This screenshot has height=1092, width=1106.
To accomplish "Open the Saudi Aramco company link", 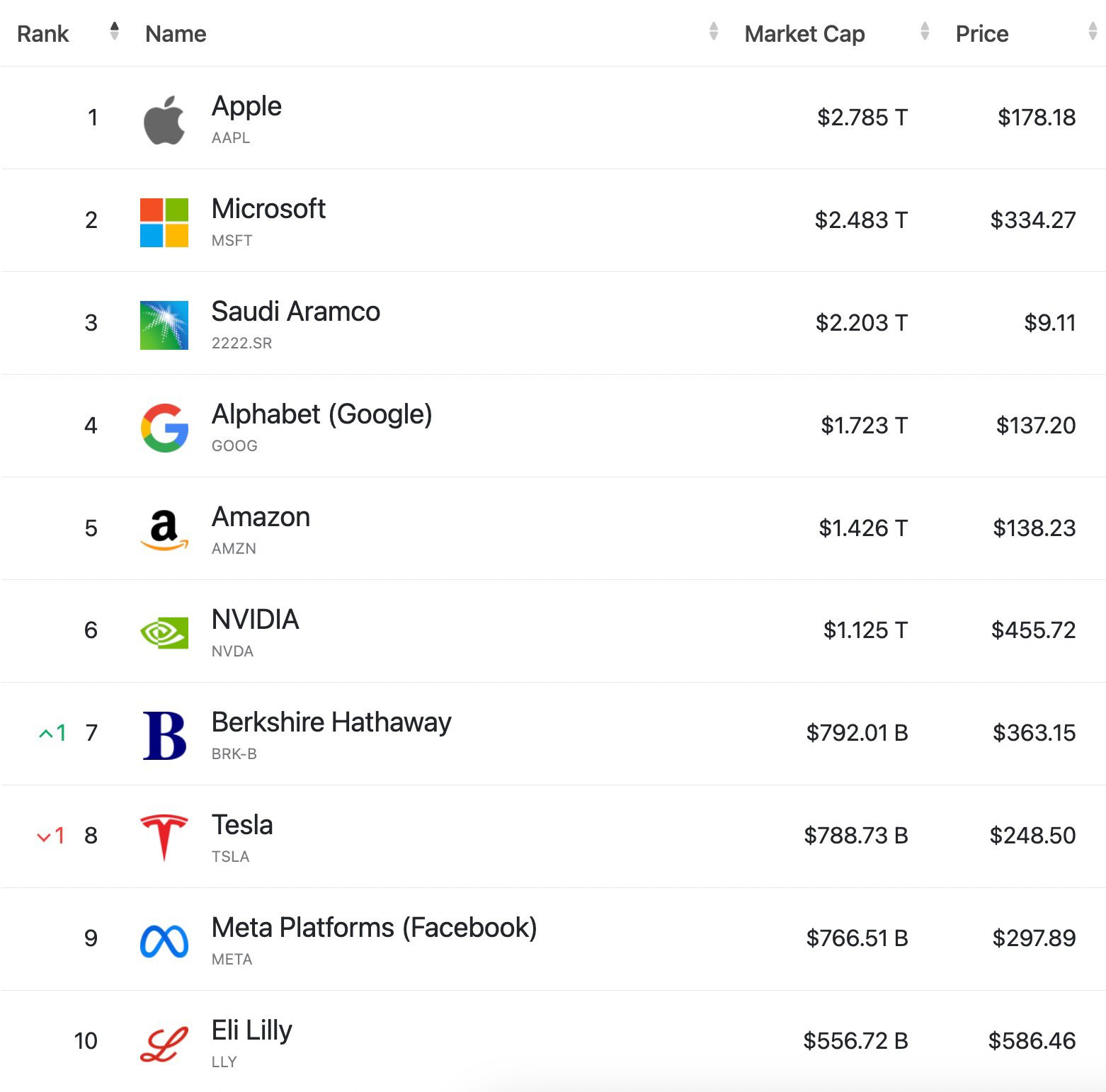I will click(296, 312).
